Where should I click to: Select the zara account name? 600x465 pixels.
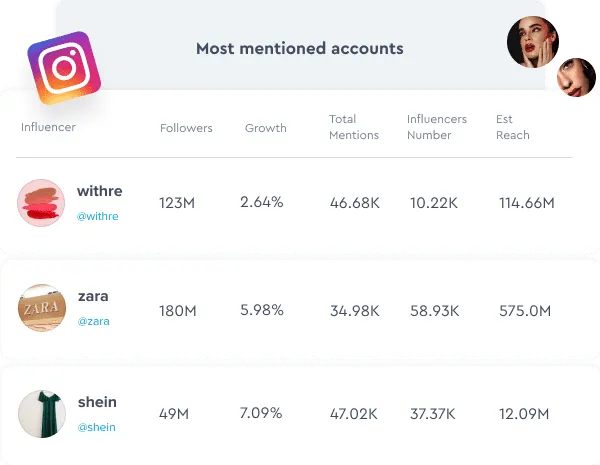coord(93,296)
